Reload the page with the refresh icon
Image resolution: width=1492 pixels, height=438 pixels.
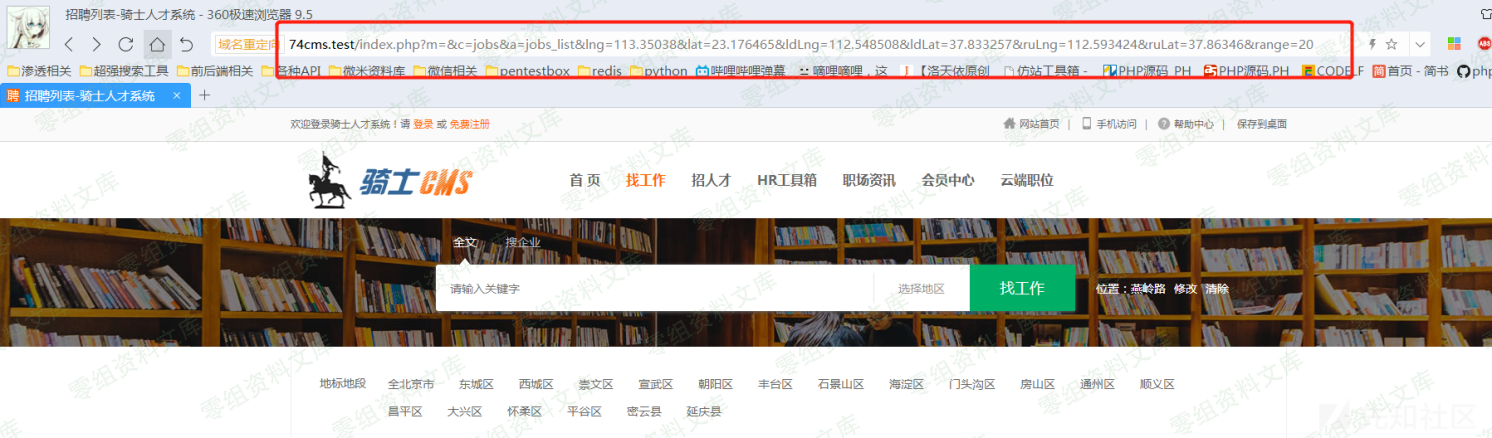[x=126, y=45]
